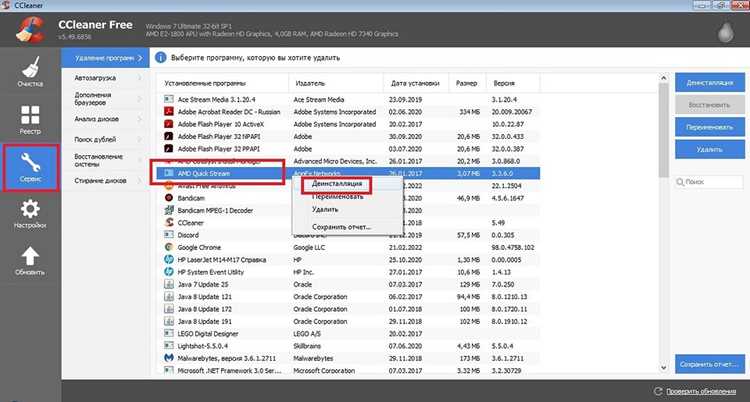Sort by Дата установки column header
Viewport: 750px width, 402px height.
[415, 83]
